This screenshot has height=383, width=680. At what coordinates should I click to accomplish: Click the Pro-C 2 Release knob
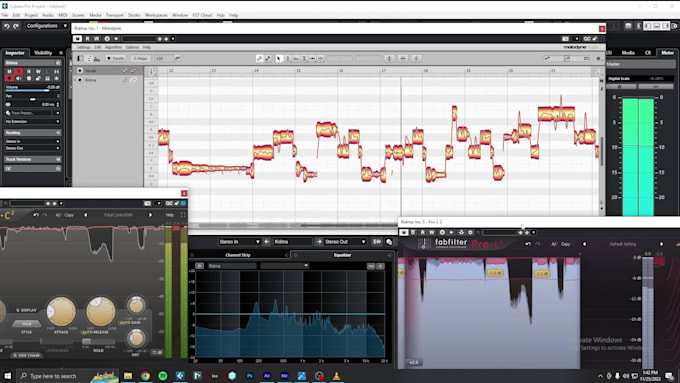click(100, 311)
